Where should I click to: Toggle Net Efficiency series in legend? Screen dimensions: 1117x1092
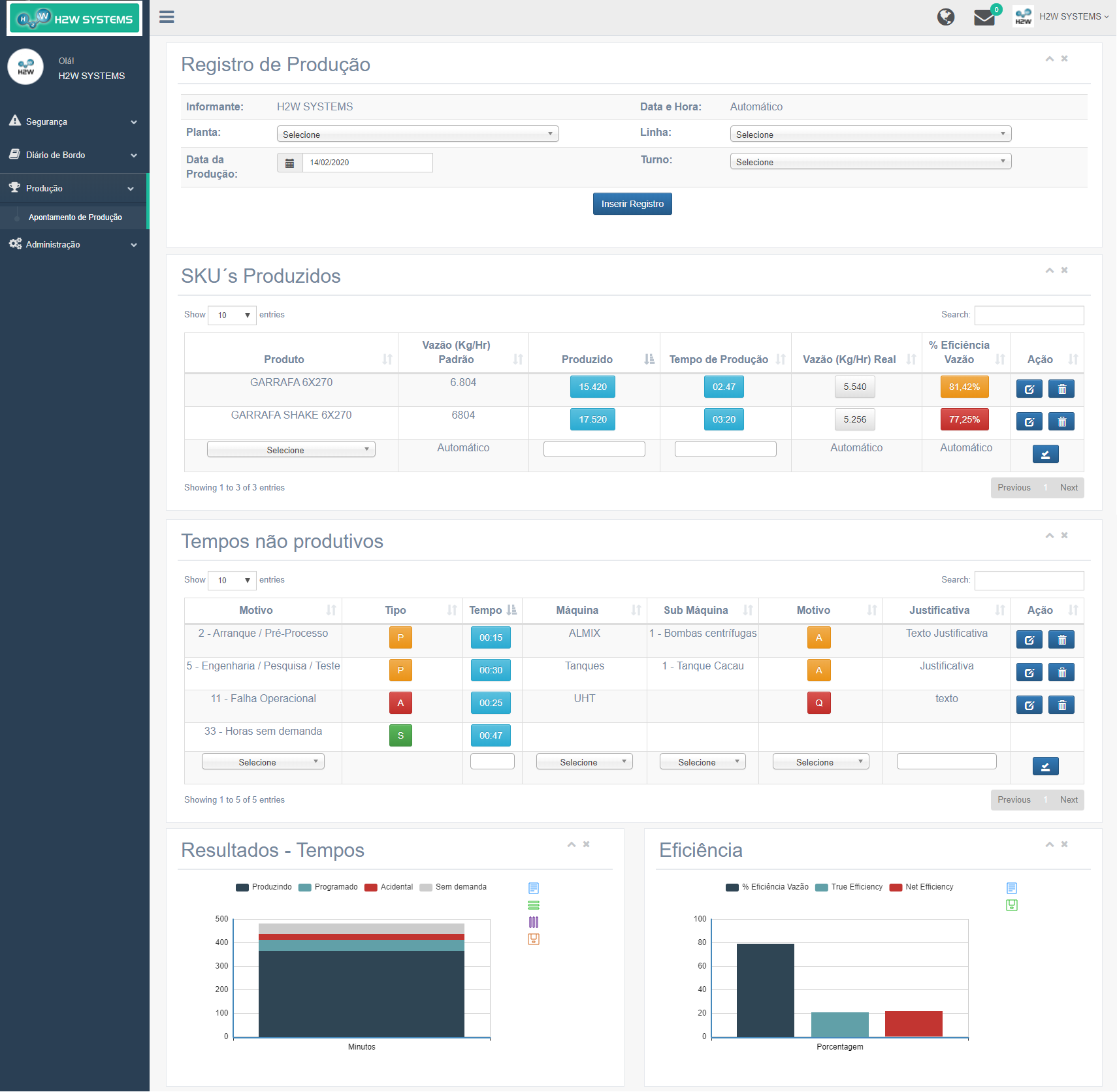922,887
